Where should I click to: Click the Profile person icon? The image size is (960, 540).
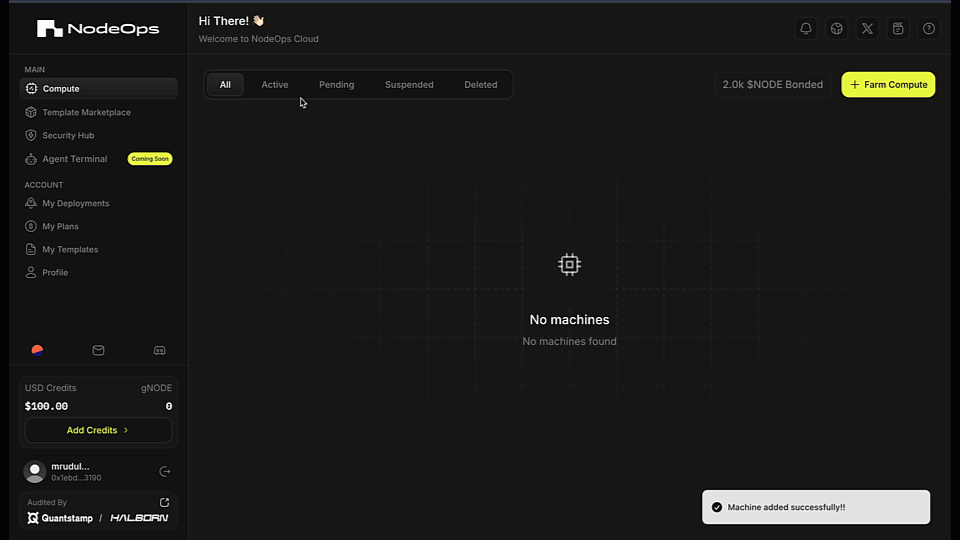click(x=31, y=272)
